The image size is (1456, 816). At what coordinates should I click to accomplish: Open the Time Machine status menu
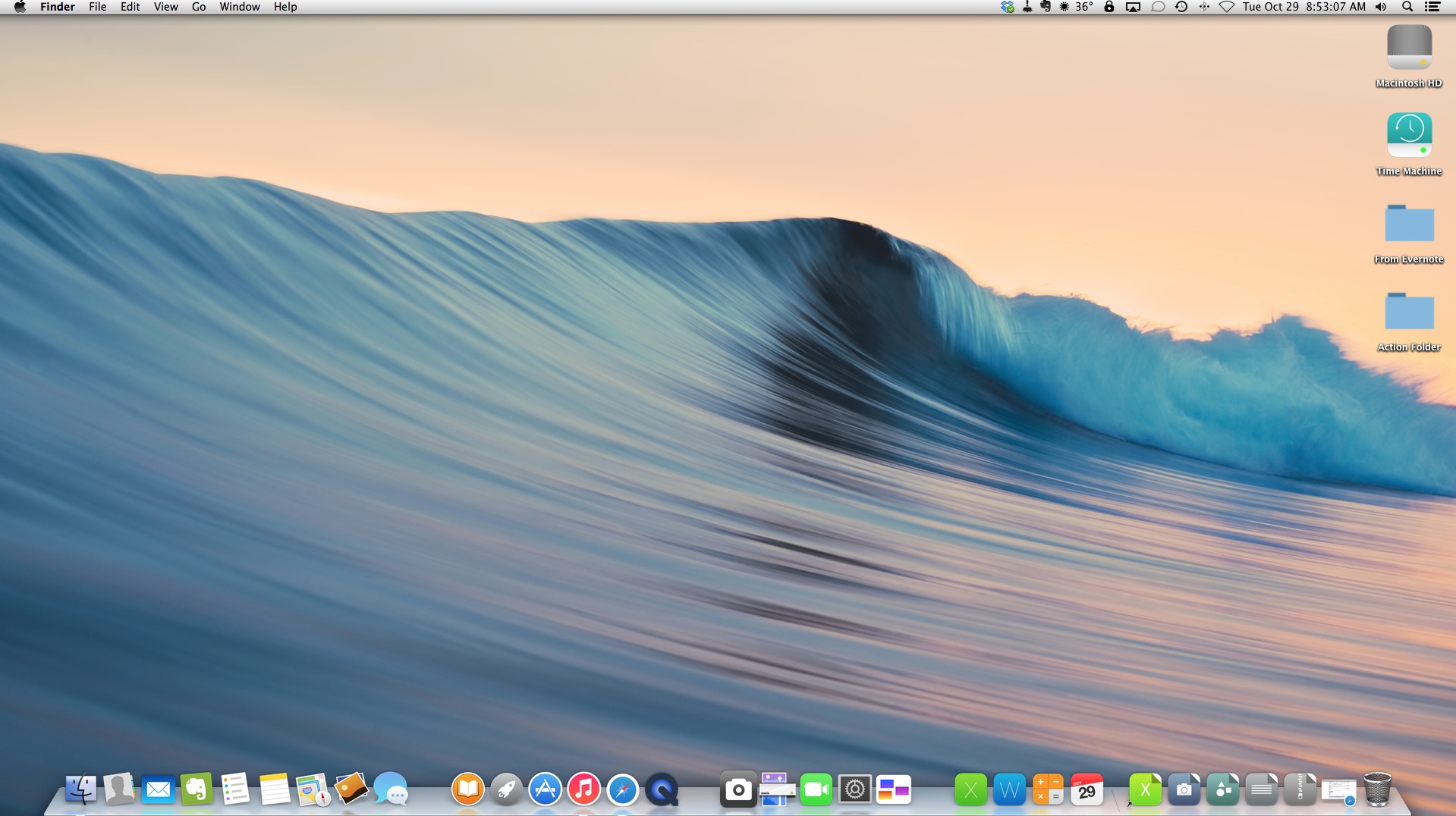[1181, 7]
